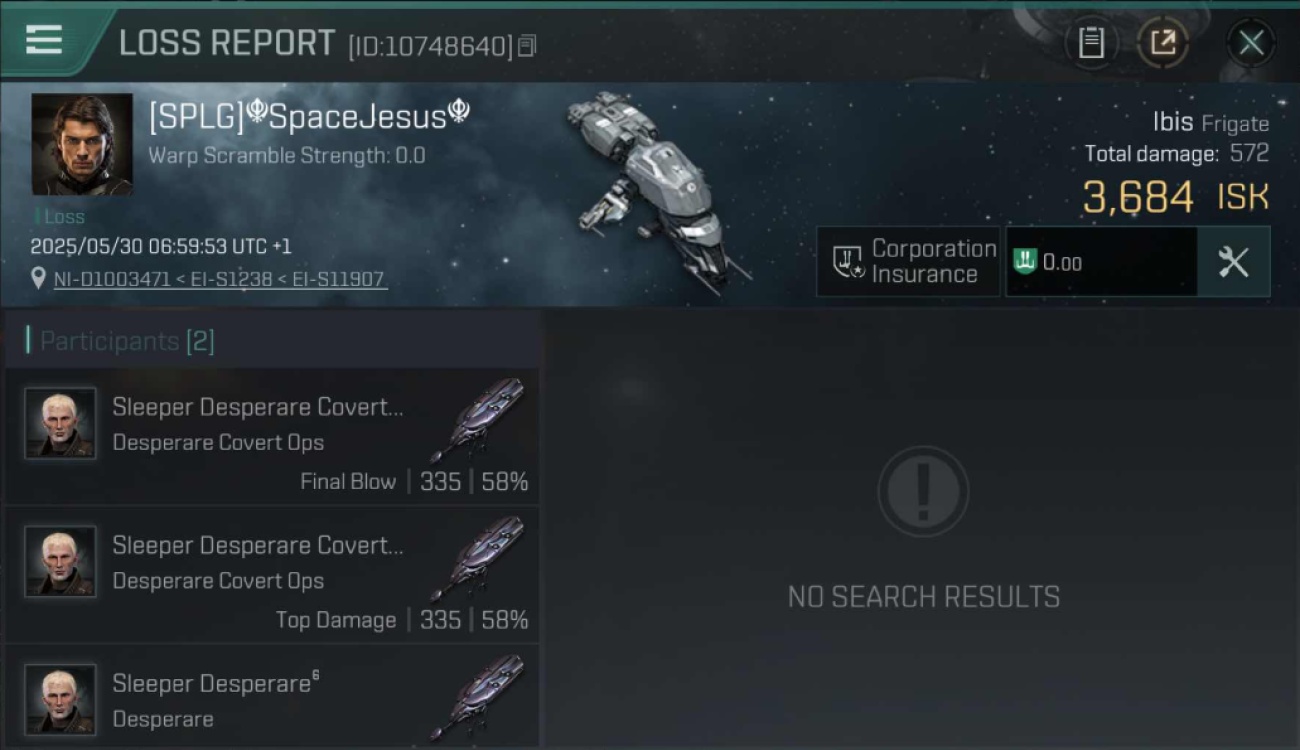Click the Corporation Insurance shield icon
The width and height of the screenshot is (1300, 750).
pos(848,262)
